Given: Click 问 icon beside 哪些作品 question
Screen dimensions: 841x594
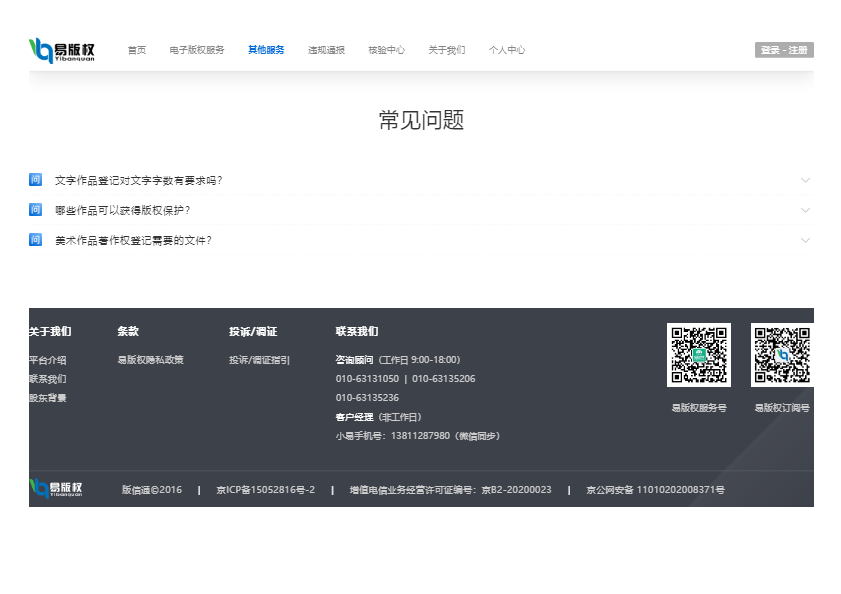Looking at the screenshot, I should [x=35, y=210].
